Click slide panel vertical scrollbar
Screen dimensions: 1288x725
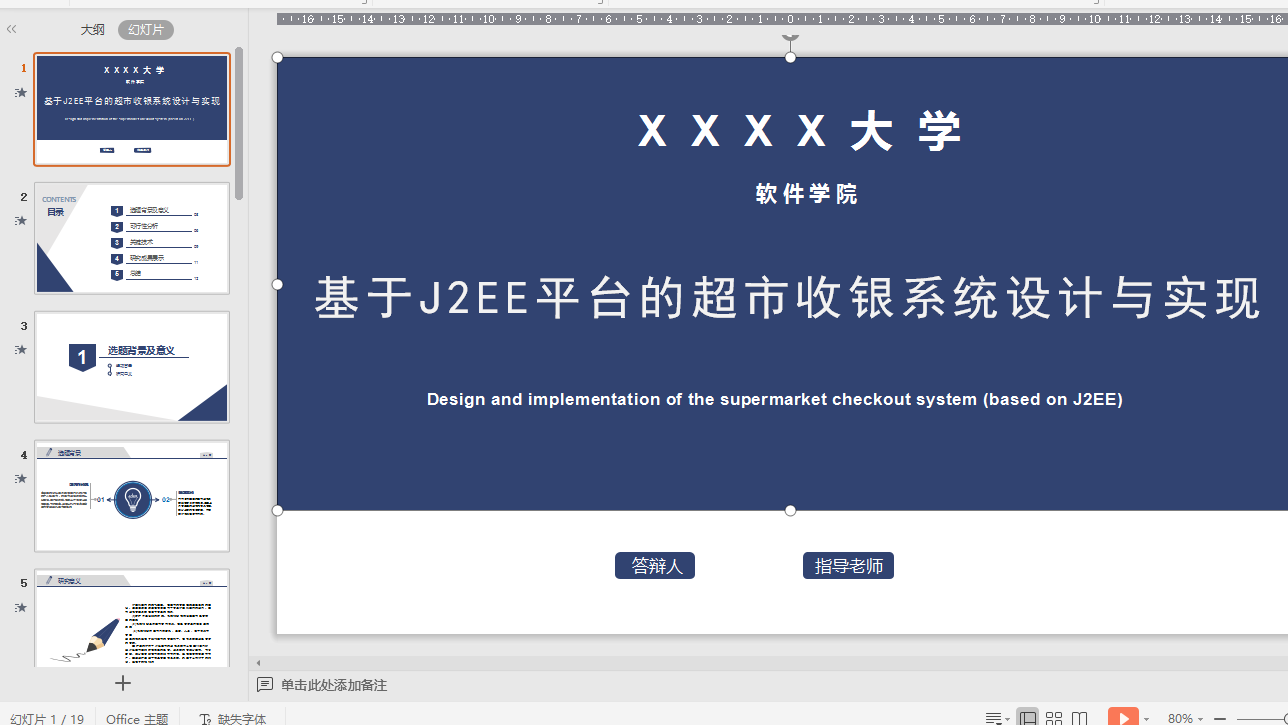coord(239,124)
